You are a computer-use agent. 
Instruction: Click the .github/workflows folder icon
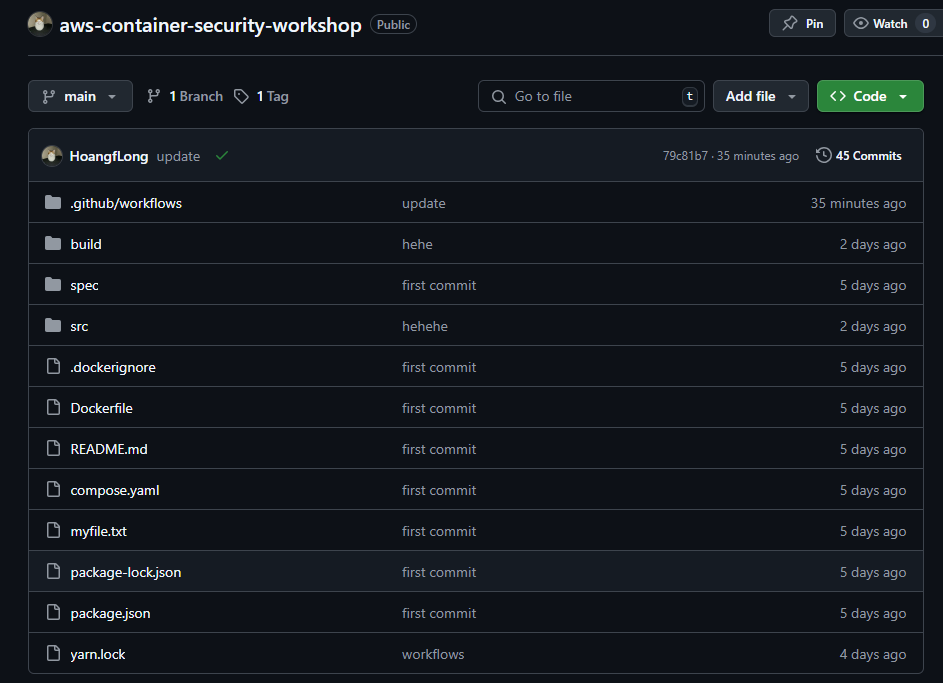(x=53, y=203)
